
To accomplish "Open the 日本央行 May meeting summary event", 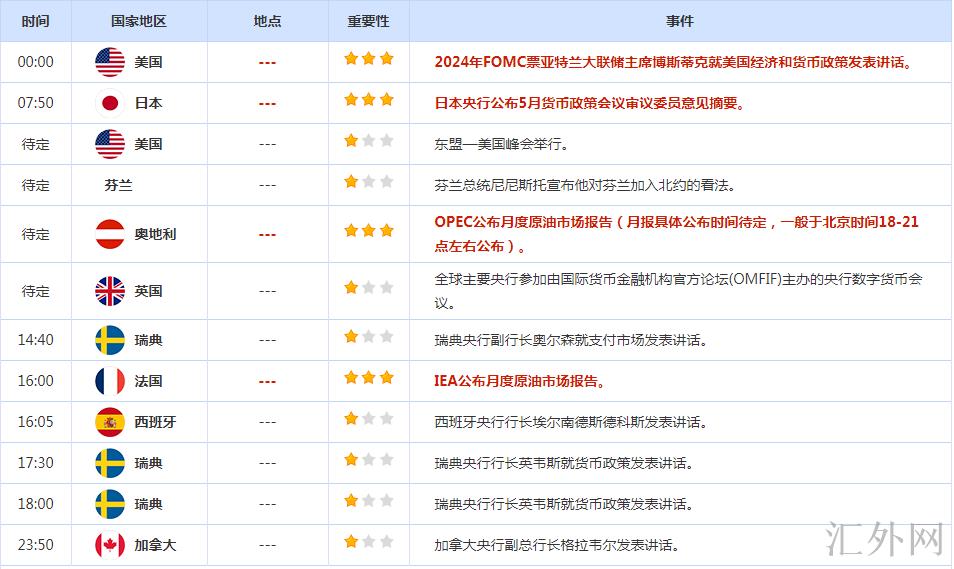I will (x=590, y=103).
